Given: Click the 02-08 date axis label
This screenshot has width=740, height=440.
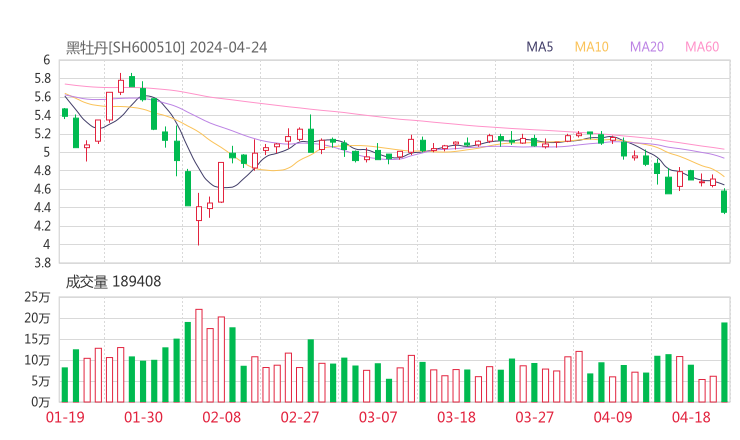Looking at the screenshot, I should tap(222, 417).
